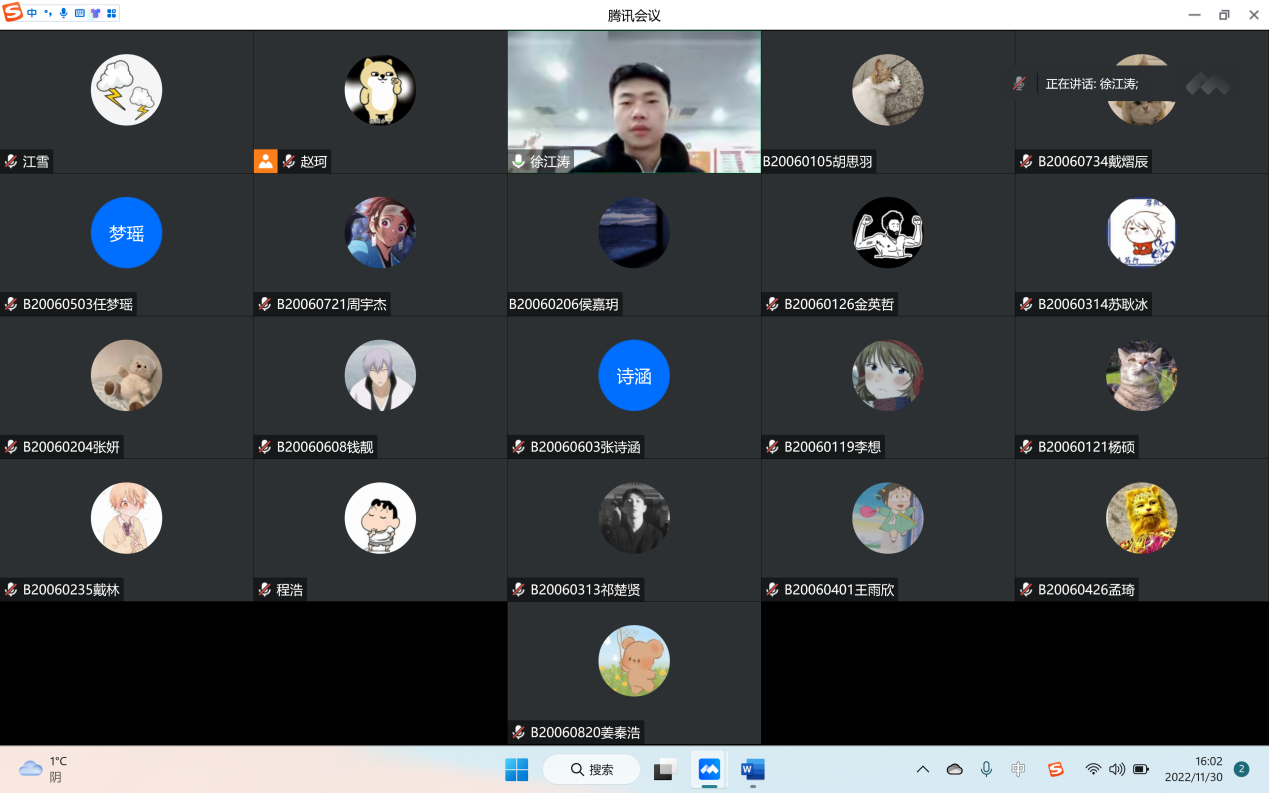
Task: Expand the hidden system tray icons chevron
Action: [x=923, y=769]
